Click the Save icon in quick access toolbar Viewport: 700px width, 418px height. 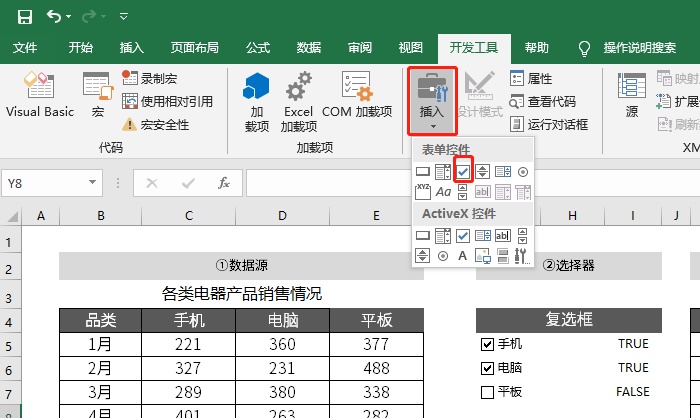coord(25,17)
